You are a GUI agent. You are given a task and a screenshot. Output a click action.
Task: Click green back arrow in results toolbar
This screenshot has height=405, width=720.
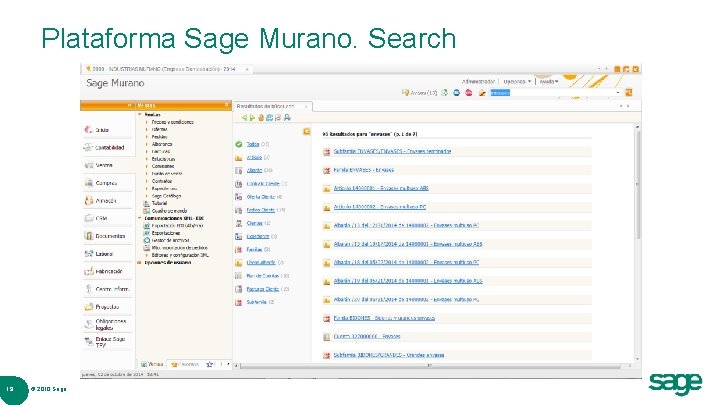click(244, 118)
